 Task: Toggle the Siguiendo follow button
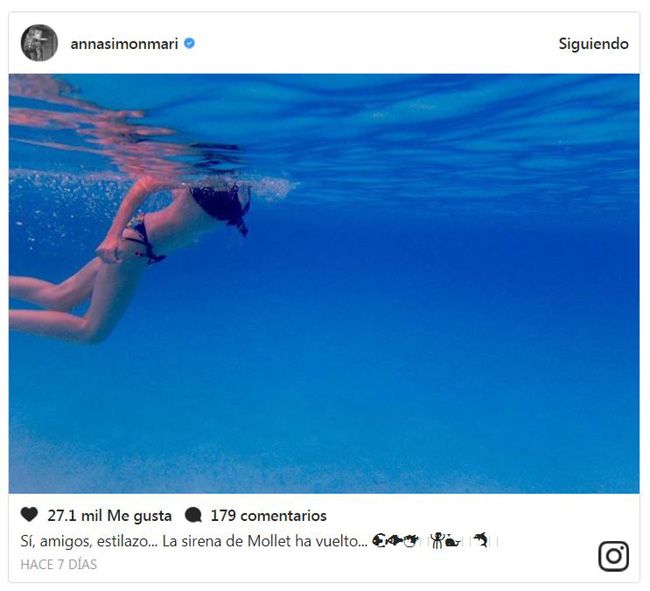pos(593,44)
